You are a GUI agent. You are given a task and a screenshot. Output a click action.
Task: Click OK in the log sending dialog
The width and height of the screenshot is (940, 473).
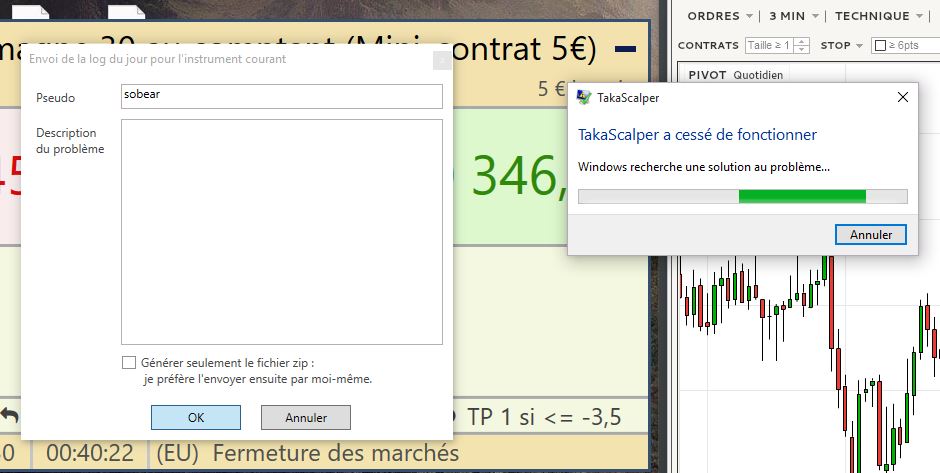pos(195,418)
